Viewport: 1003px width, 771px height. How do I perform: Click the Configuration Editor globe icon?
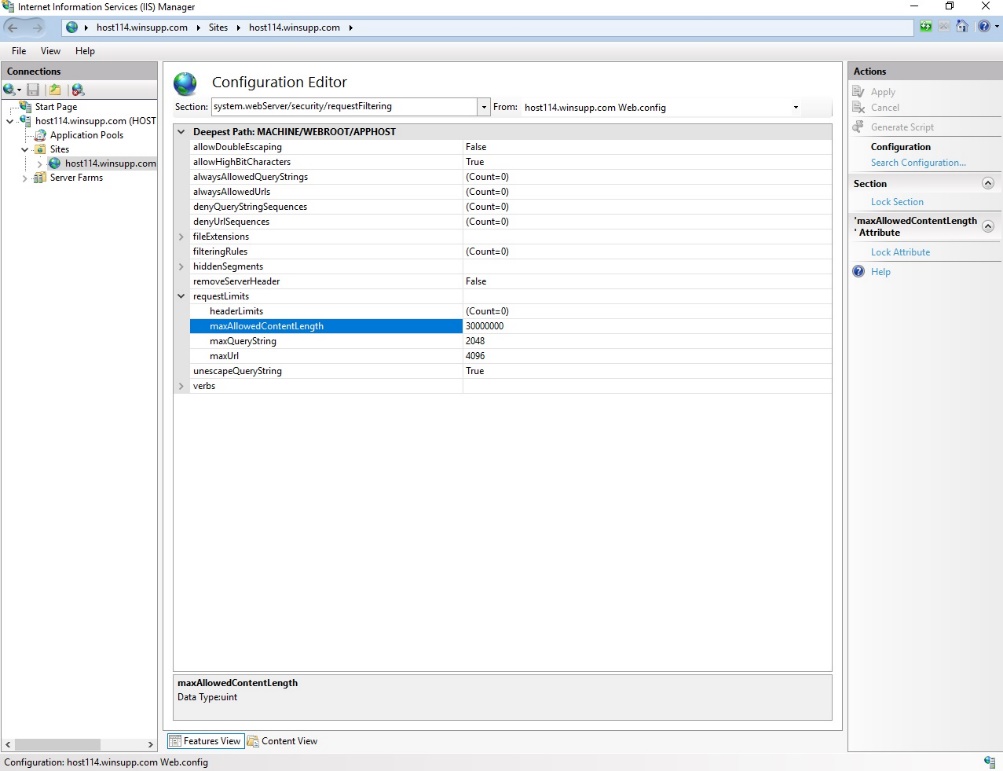(186, 84)
